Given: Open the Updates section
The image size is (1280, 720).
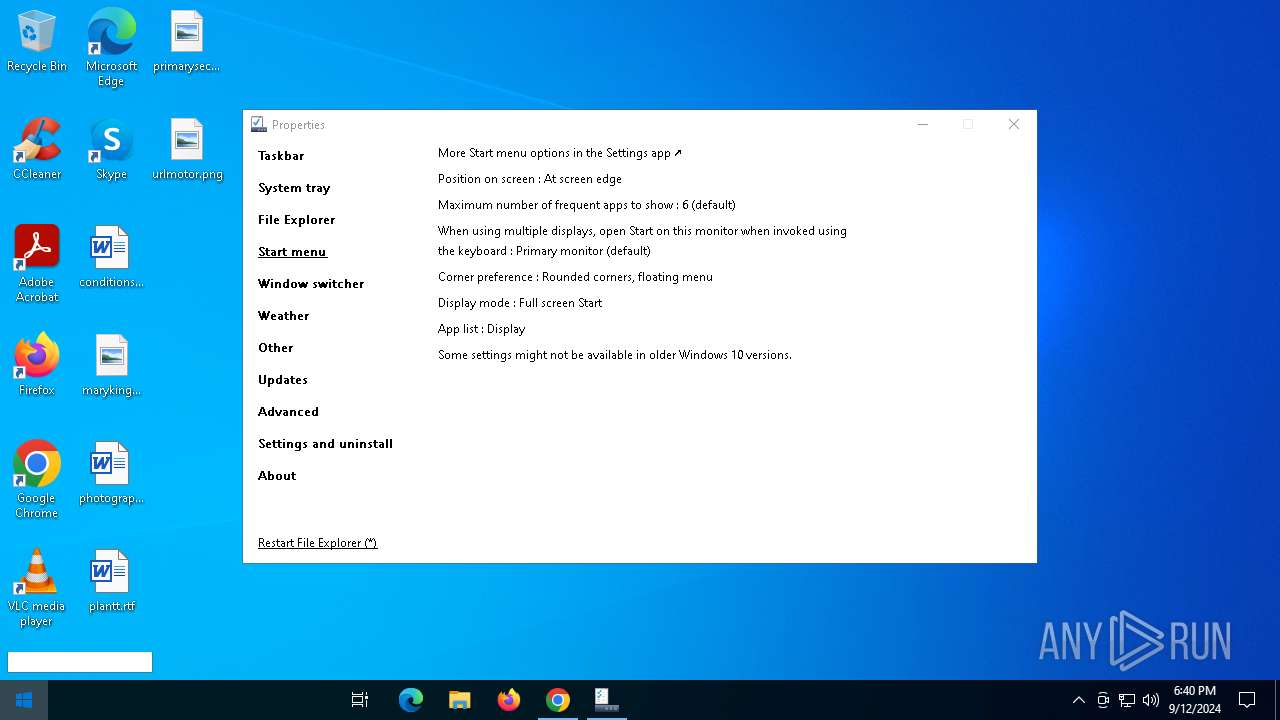Looking at the screenshot, I should (x=283, y=380).
